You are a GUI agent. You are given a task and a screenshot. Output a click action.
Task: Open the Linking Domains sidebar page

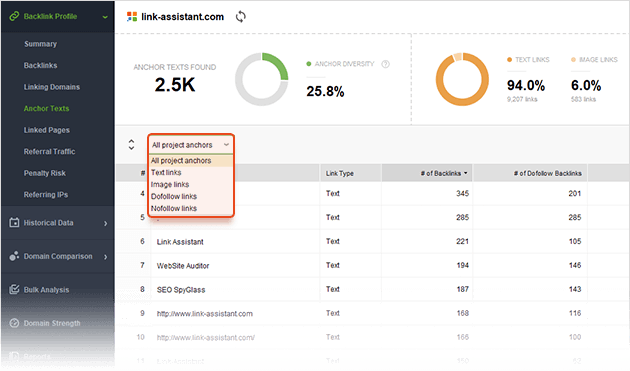[x=51, y=87]
